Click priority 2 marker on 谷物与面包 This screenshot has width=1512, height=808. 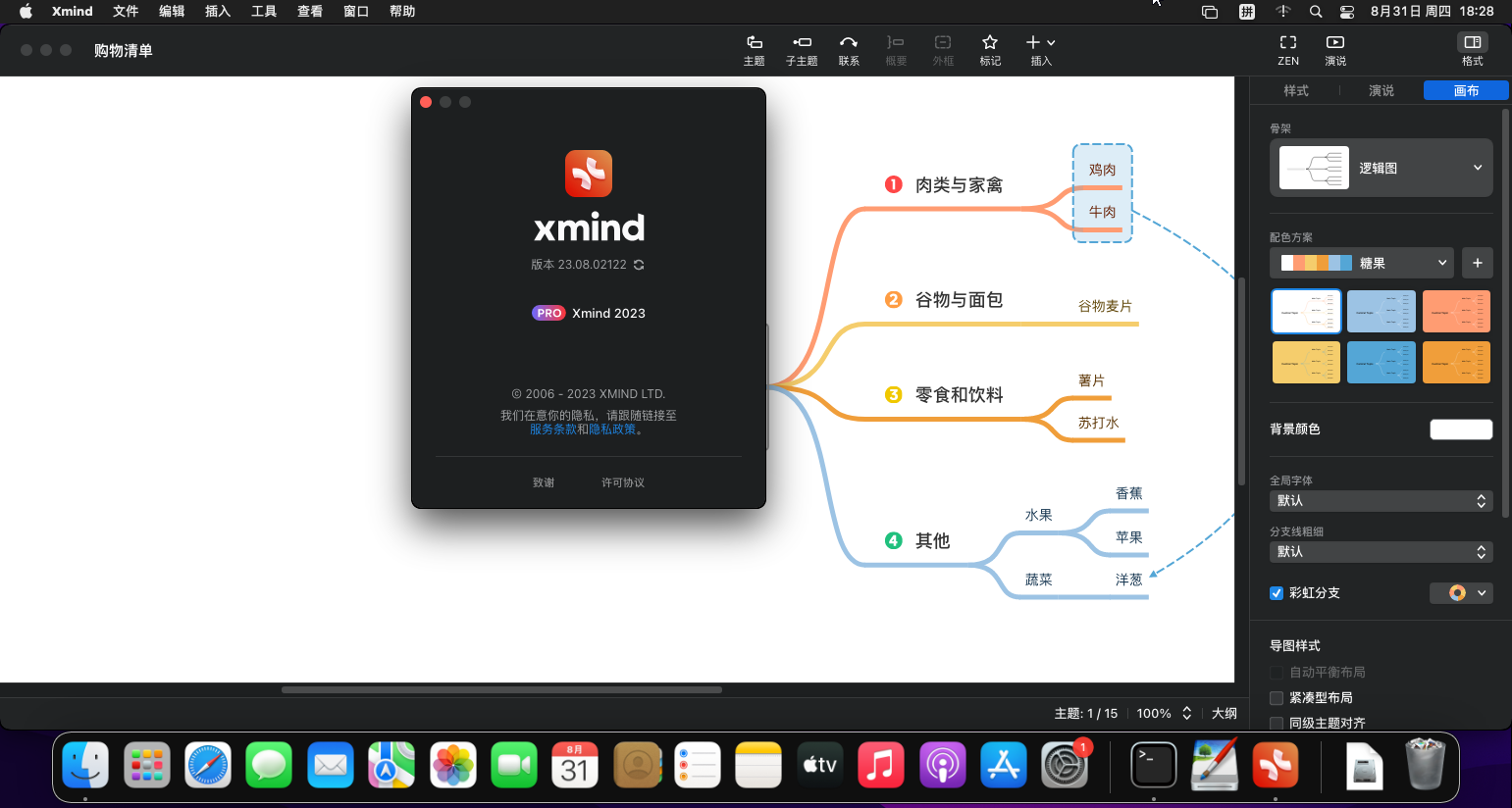[893, 299]
